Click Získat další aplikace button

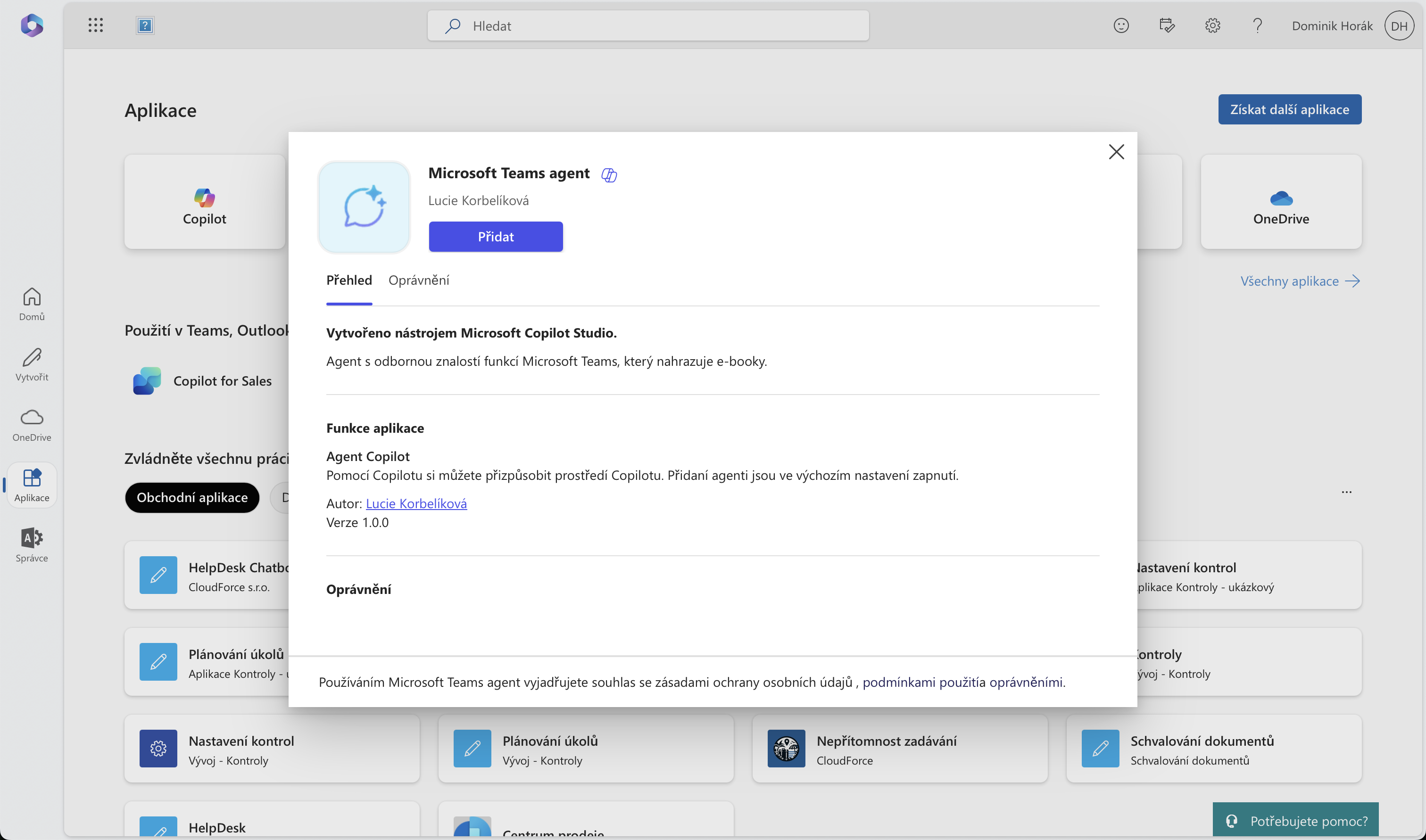[1290, 109]
